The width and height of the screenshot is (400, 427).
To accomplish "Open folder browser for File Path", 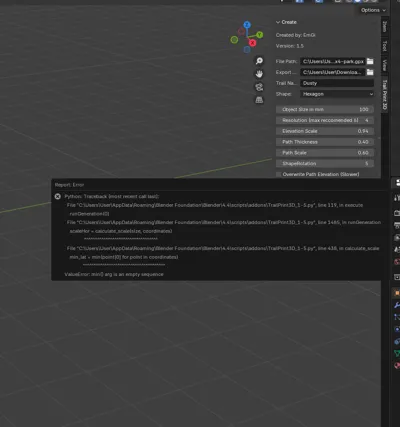I will (370, 61).
